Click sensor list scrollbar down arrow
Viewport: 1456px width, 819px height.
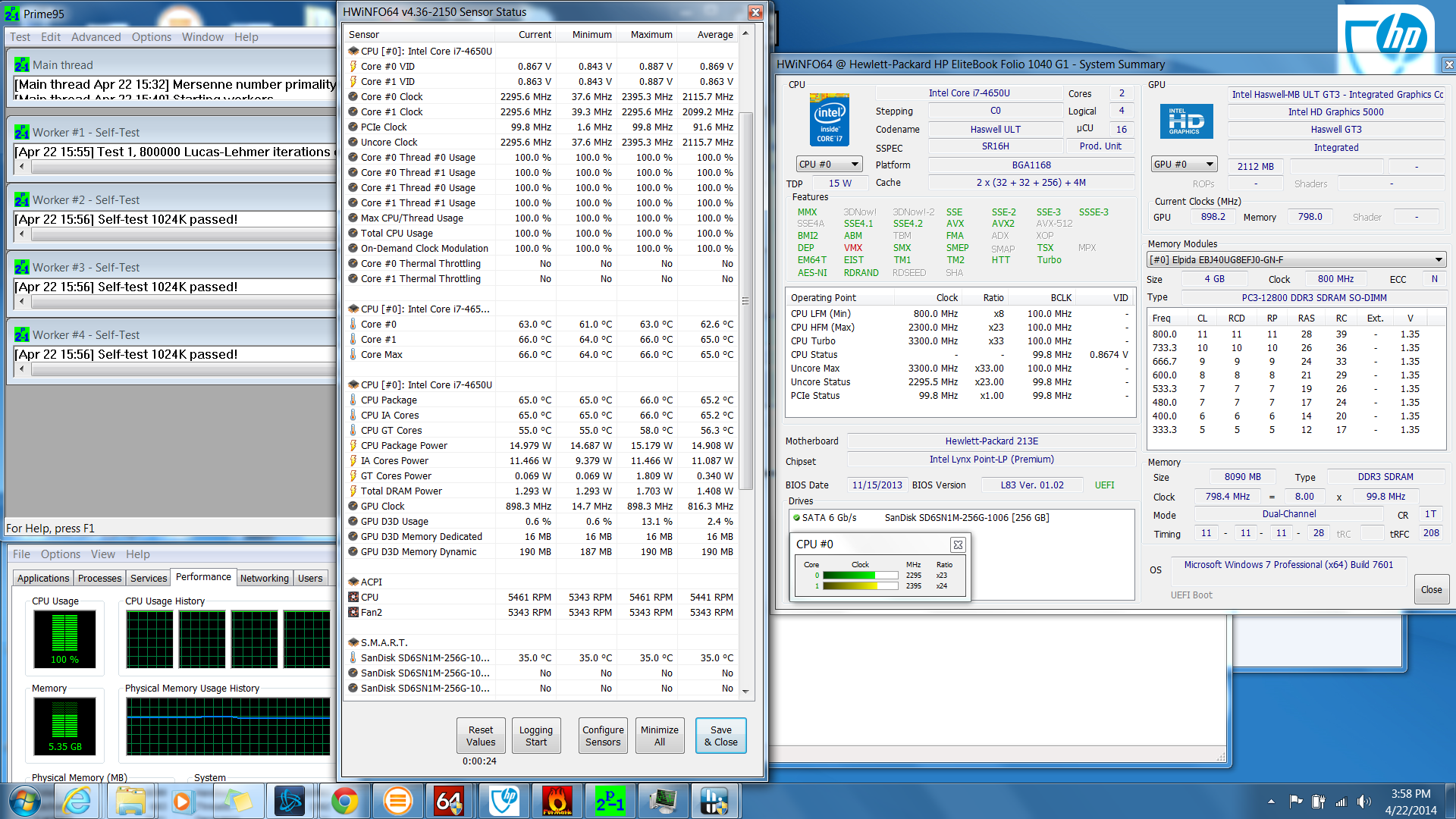(745, 692)
